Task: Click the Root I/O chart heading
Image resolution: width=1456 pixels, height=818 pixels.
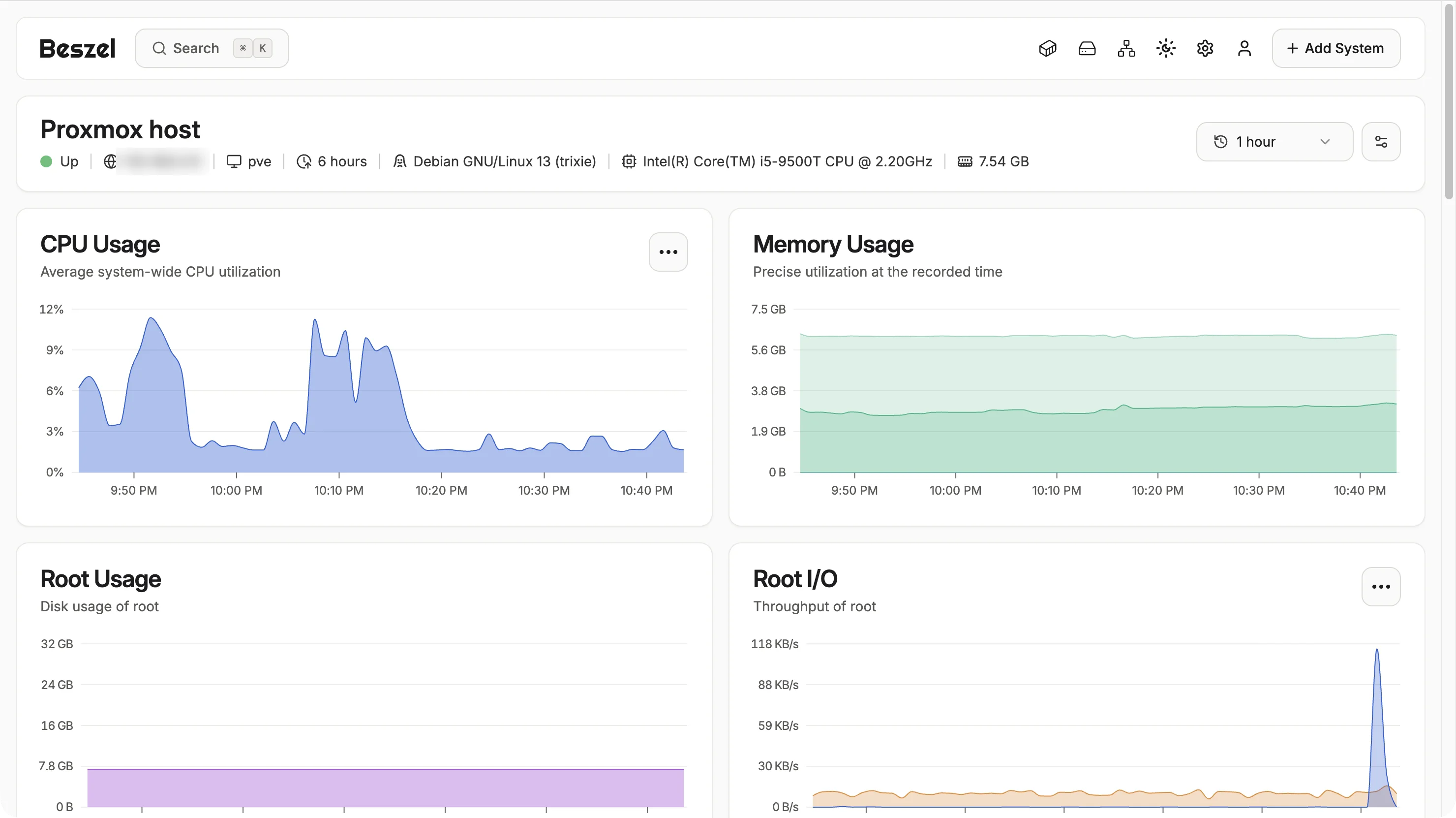Action: pyautogui.click(x=795, y=579)
